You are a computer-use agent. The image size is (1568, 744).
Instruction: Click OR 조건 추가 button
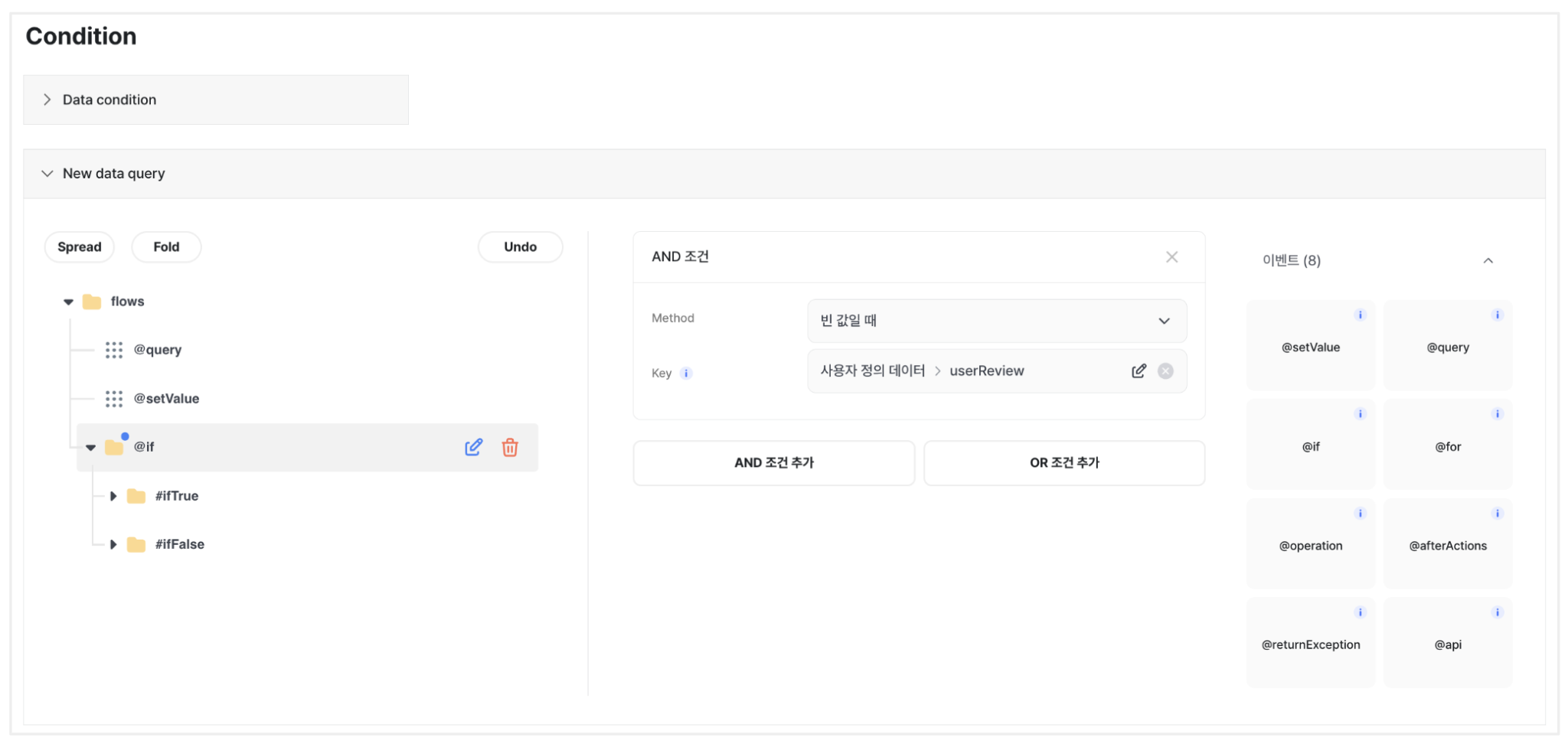click(1064, 463)
